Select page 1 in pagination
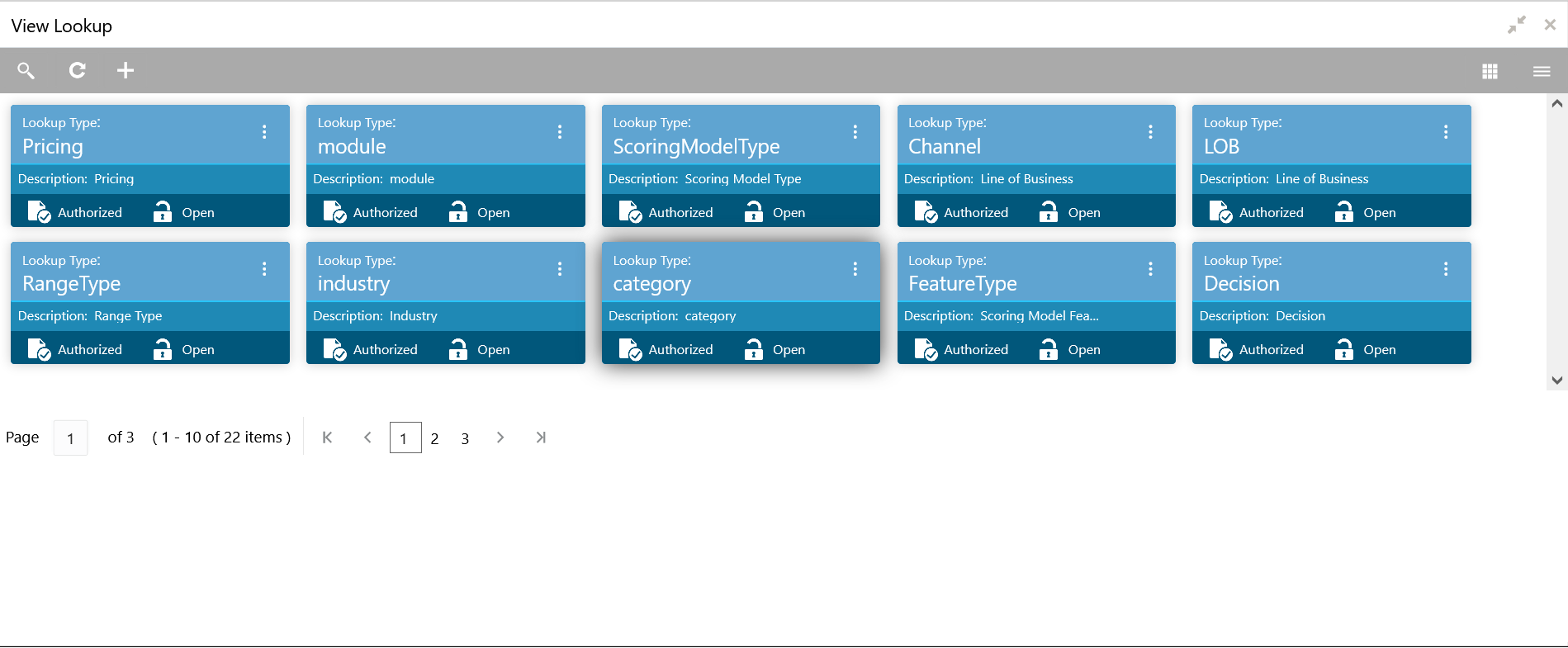Screen dimensions: 1568x648 [x=405, y=438]
